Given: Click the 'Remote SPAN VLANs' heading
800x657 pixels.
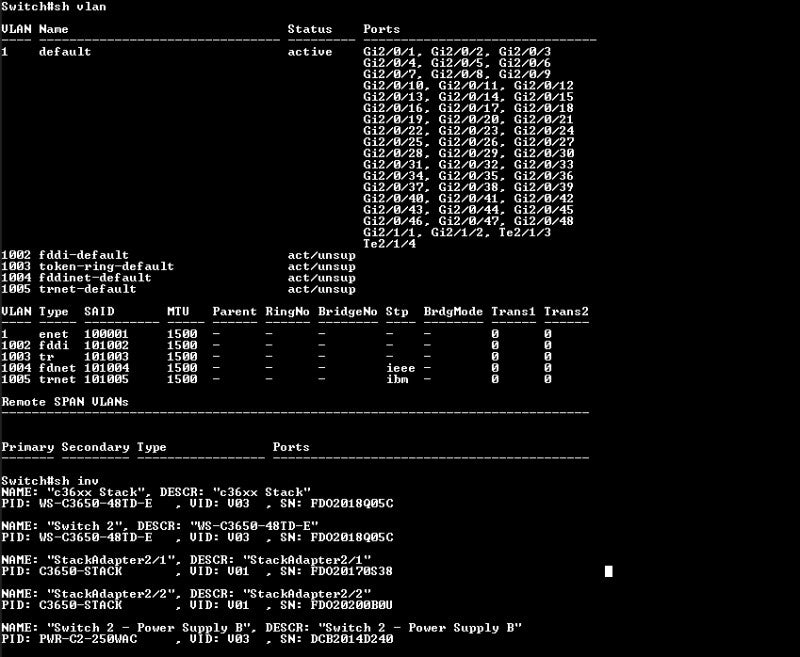Looking at the screenshot, I should [x=65, y=401].
